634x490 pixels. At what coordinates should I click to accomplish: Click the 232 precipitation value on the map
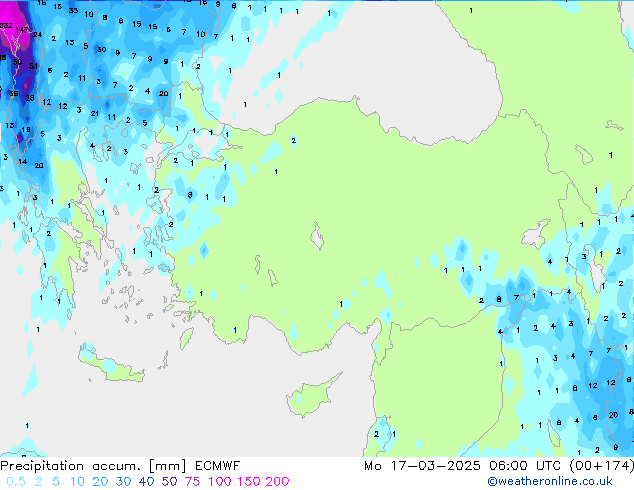6,25
